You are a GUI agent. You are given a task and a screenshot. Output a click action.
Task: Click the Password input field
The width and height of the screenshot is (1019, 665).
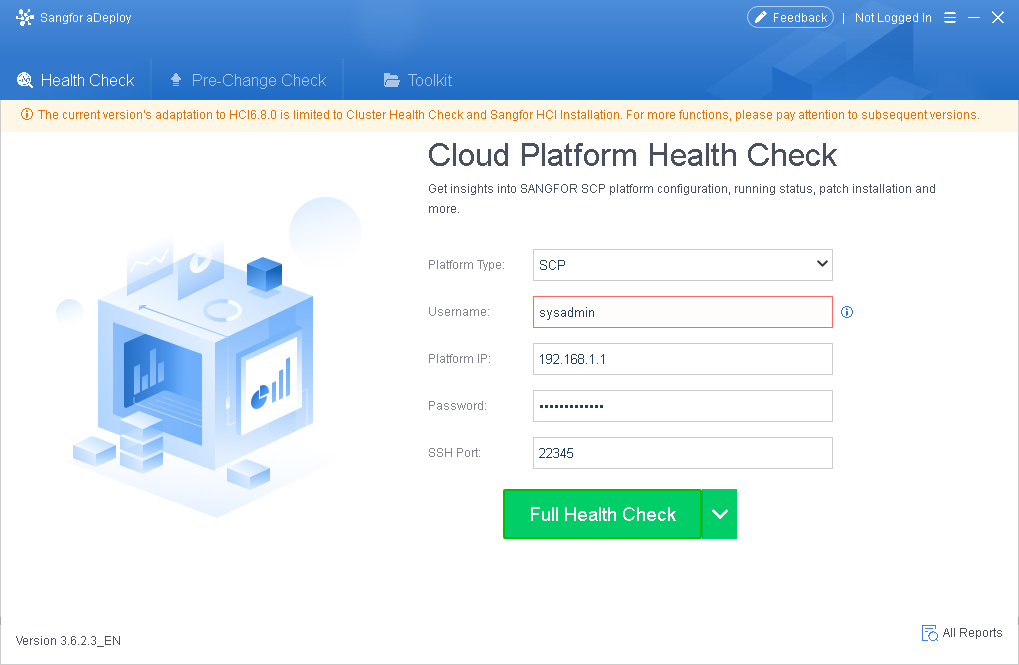click(x=682, y=406)
